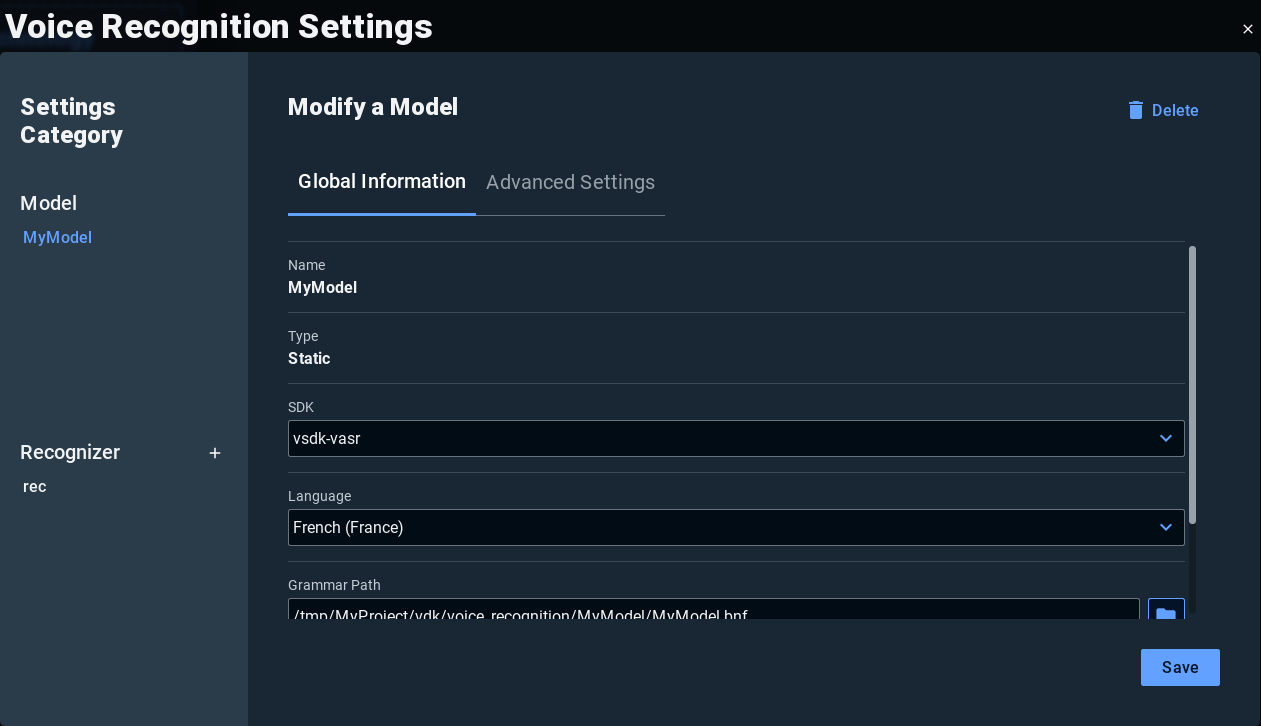
Task: Click the SDK dropdown chevron arrow
Action: point(1166,438)
